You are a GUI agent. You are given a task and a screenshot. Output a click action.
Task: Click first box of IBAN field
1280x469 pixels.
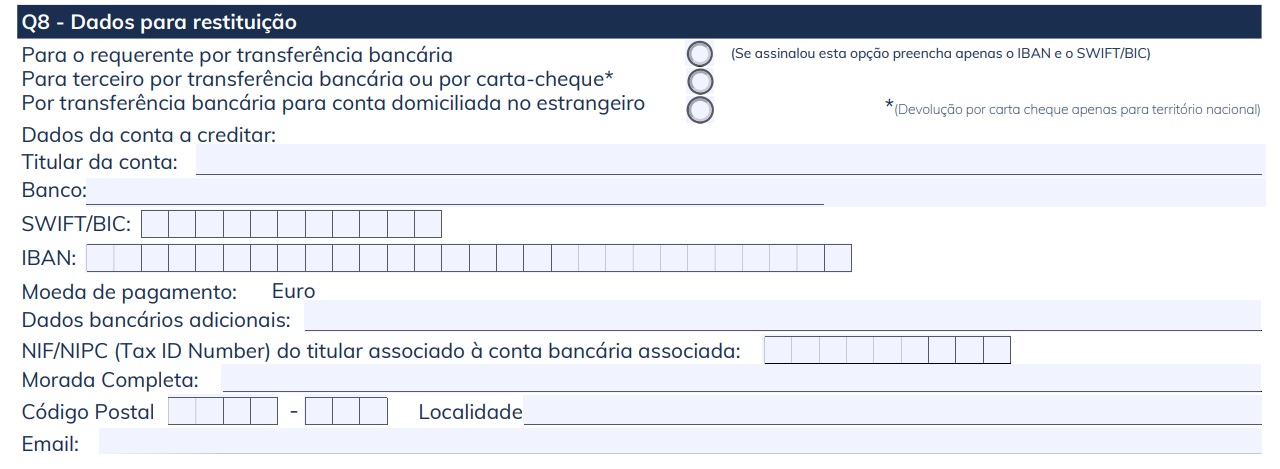pos(100,258)
